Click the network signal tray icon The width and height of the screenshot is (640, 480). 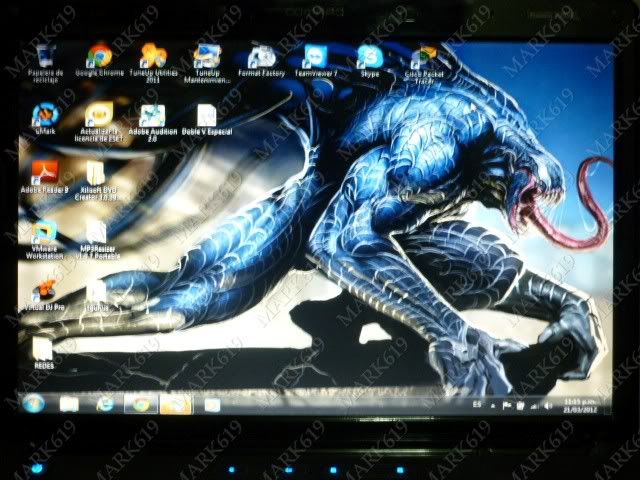point(534,406)
